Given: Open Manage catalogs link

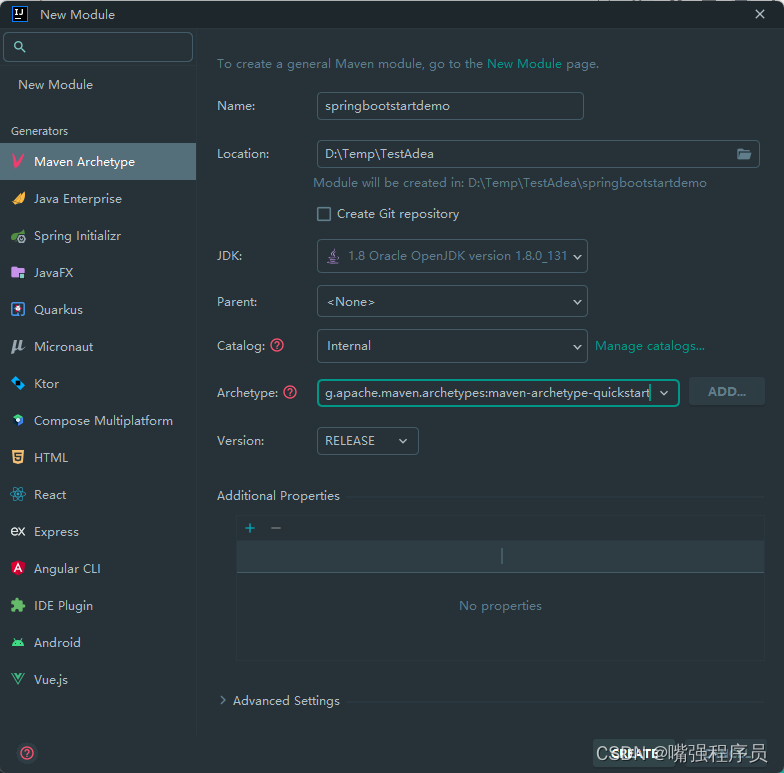Looking at the screenshot, I should 650,346.
